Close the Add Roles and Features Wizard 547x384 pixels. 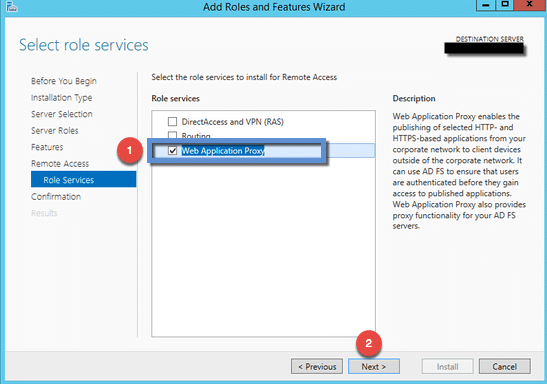pyautogui.click(x=530, y=5)
